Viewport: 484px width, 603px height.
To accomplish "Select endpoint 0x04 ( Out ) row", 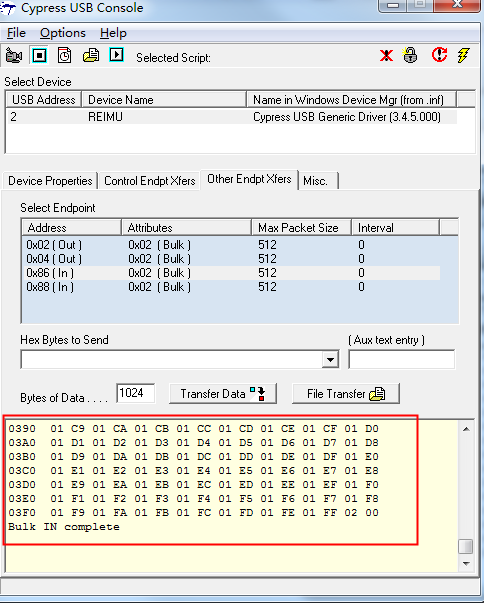I will tap(232, 259).
